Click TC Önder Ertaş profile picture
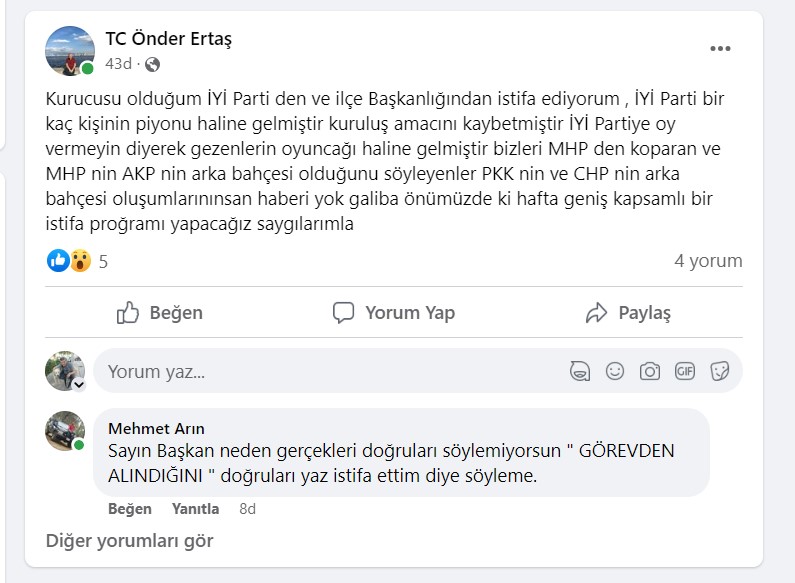 [x=70, y=51]
